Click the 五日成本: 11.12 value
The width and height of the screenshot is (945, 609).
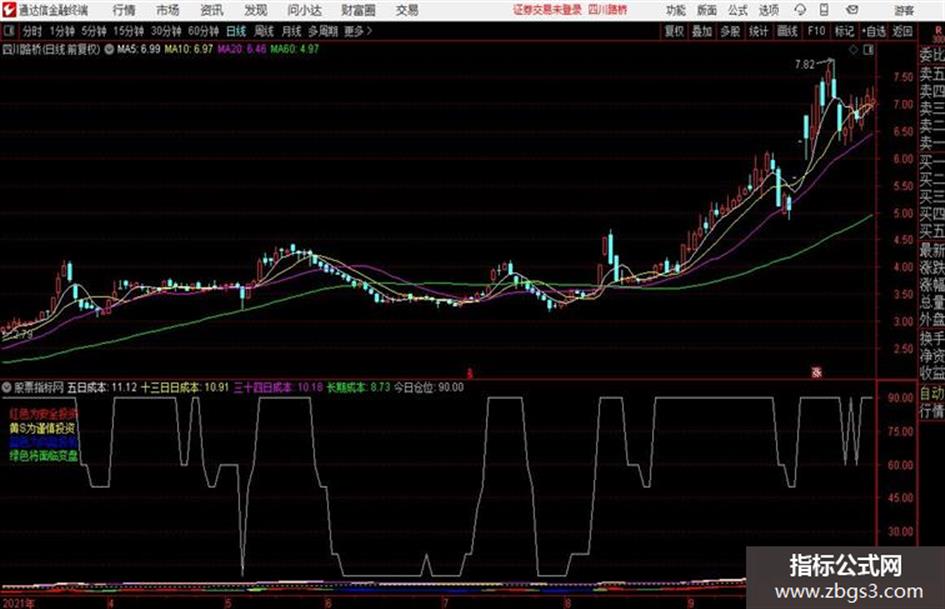[x=102, y=388]
